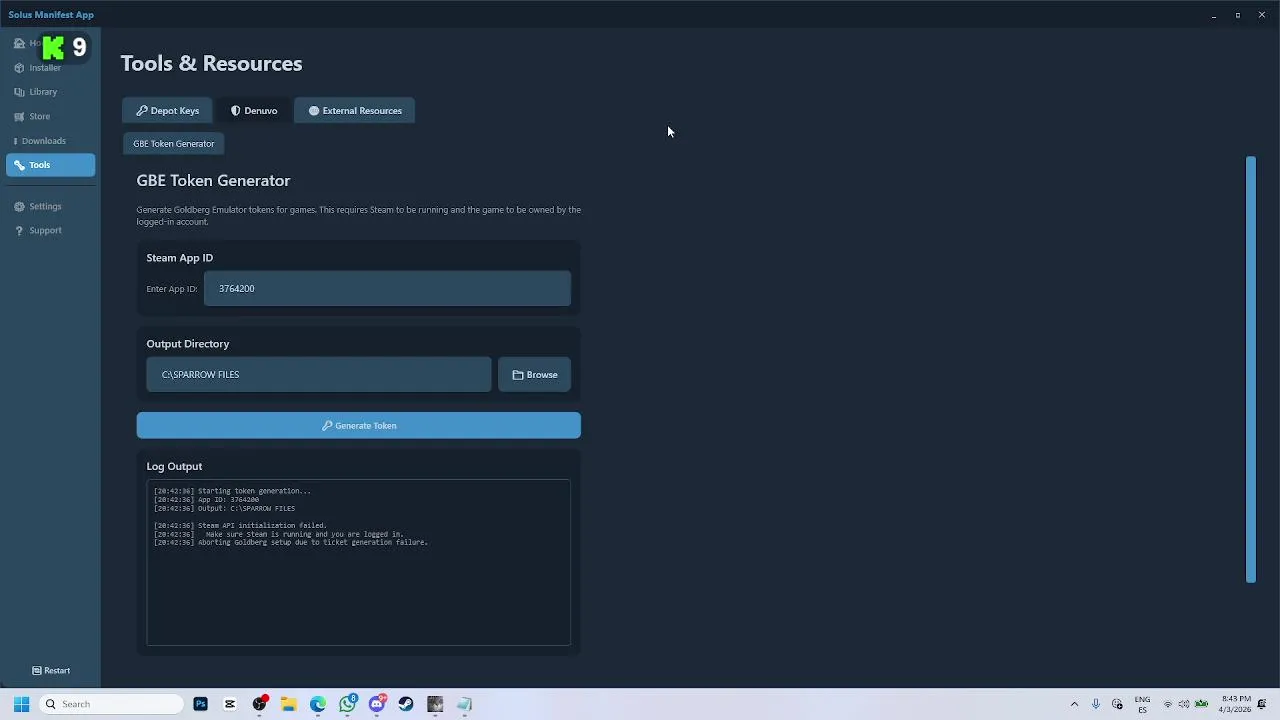Open Photoshop from the taskbar
The image size is (1280, 720).
point(201,704)
